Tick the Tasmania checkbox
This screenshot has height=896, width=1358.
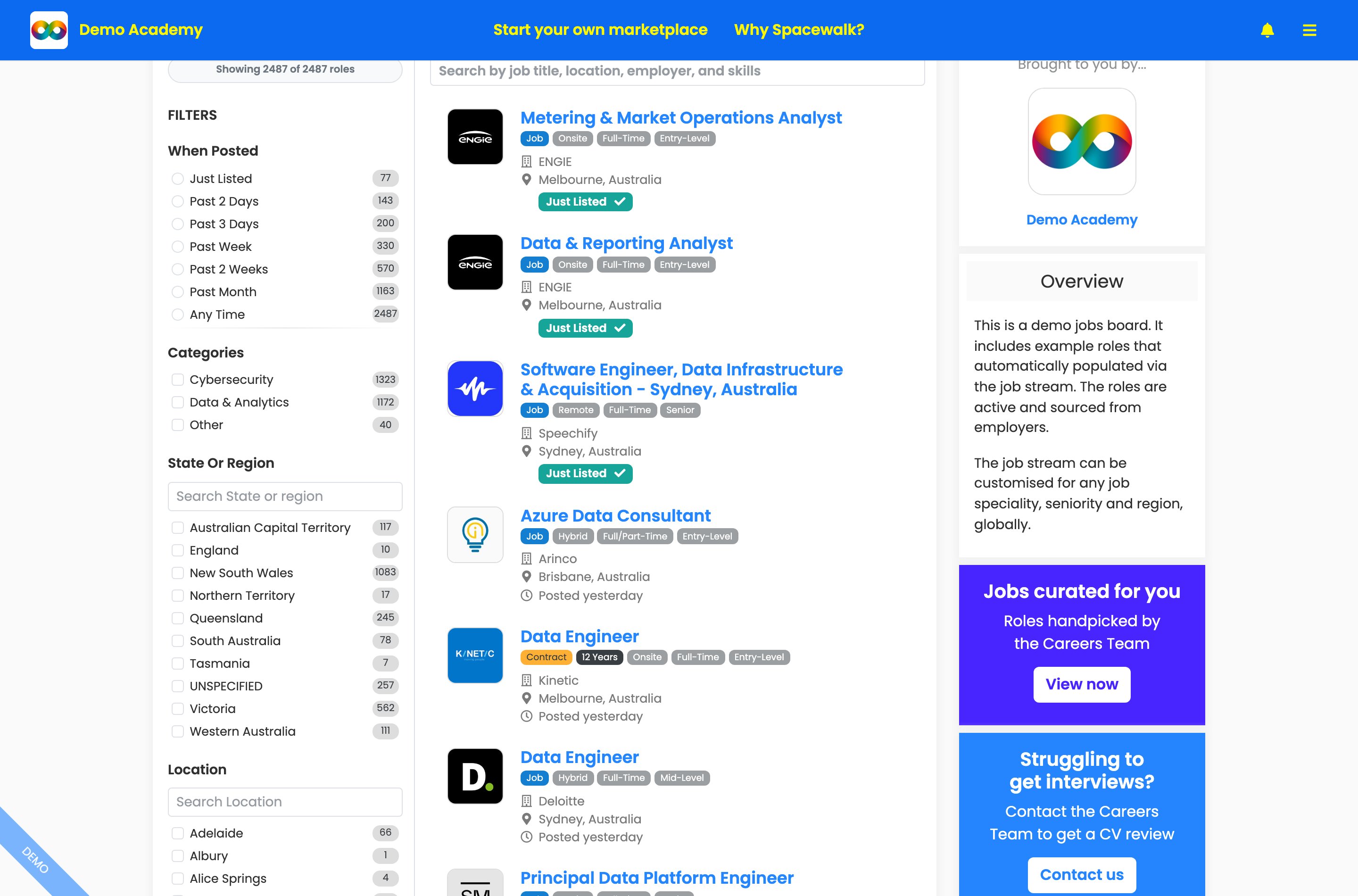178,664
